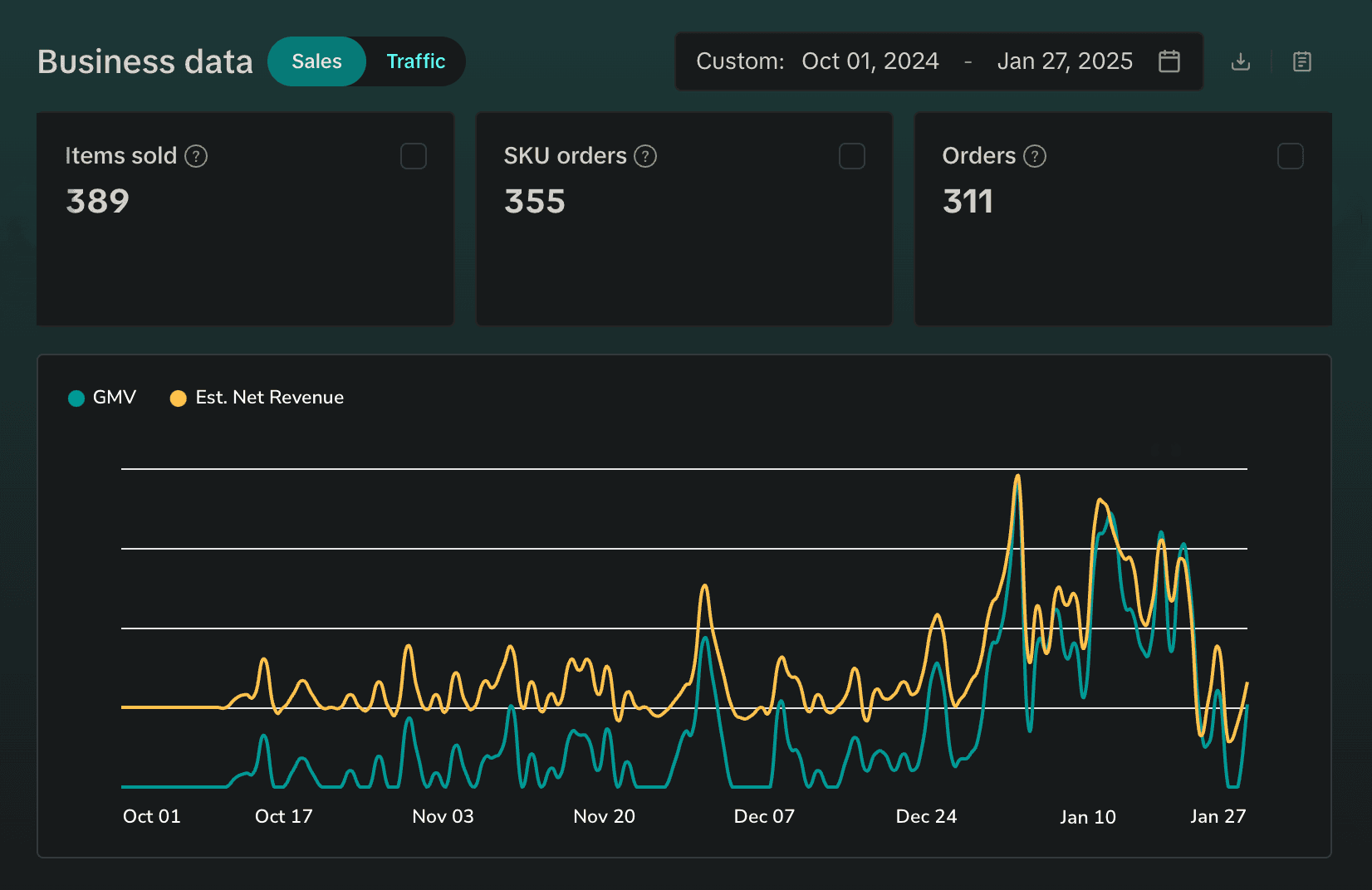Click the Jan 27 axis label
This screenshot has width=1372, height=890.
pos(1218,816)
